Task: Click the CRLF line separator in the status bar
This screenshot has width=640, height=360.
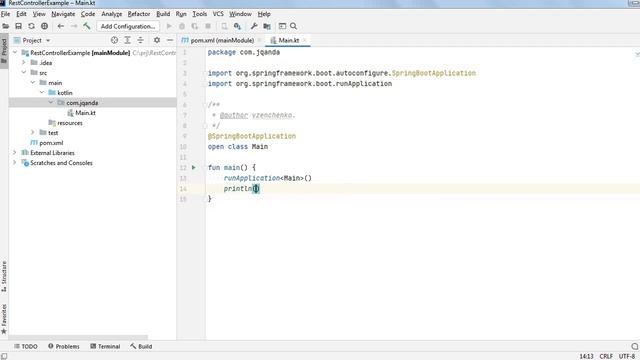Action: tap(606, 356)
